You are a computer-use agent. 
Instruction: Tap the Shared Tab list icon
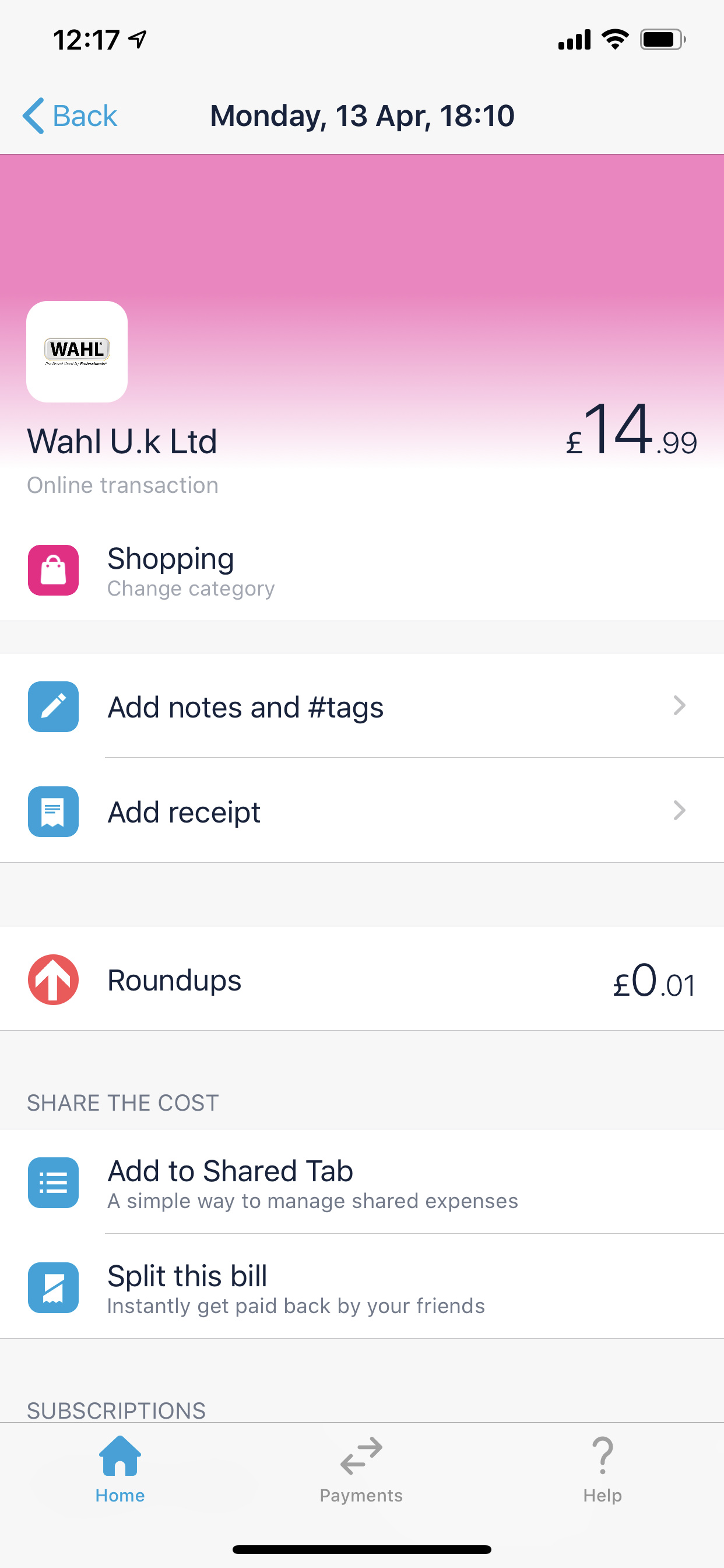[x=53, y=1182]
